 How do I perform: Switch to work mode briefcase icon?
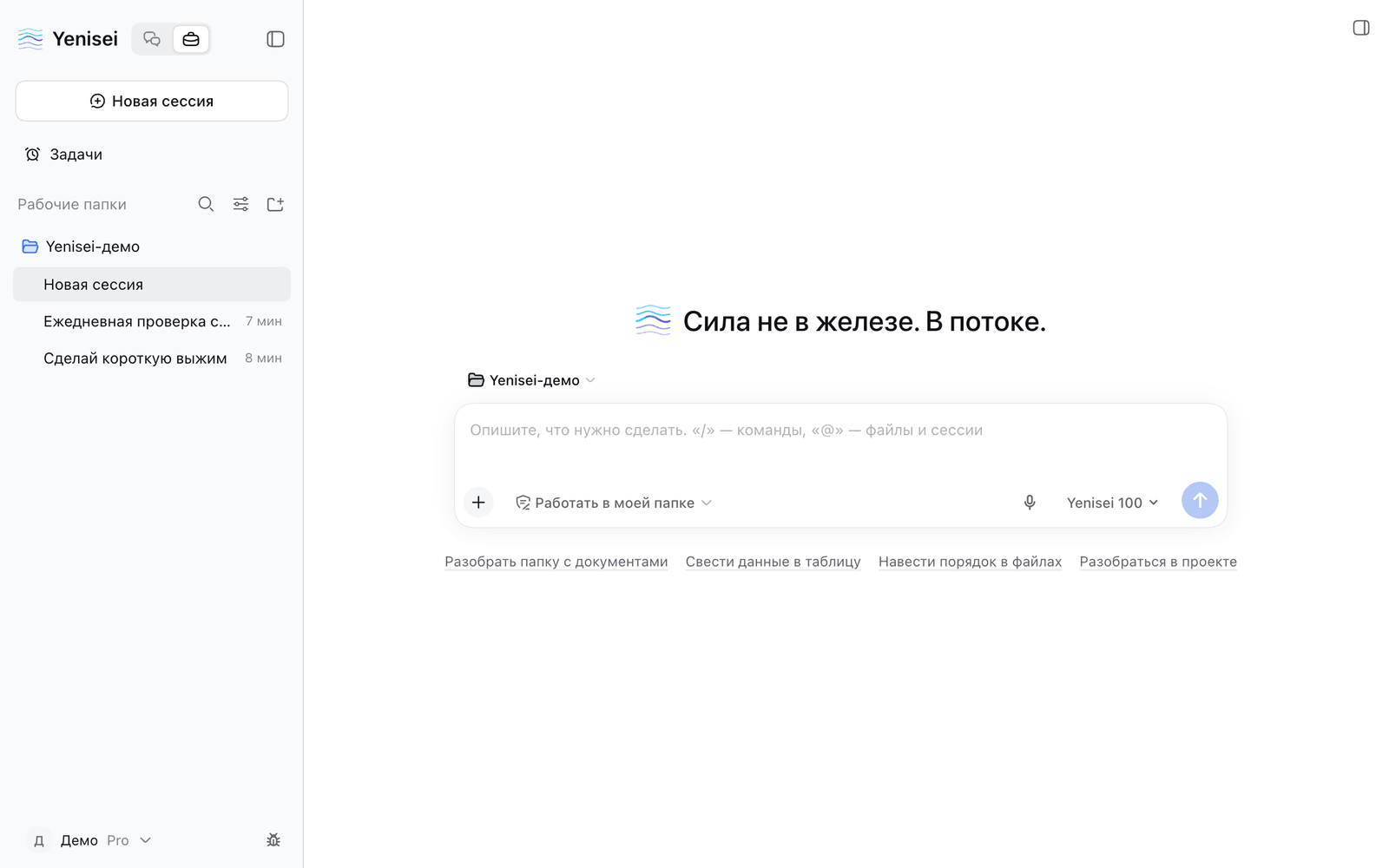(191, 39)
